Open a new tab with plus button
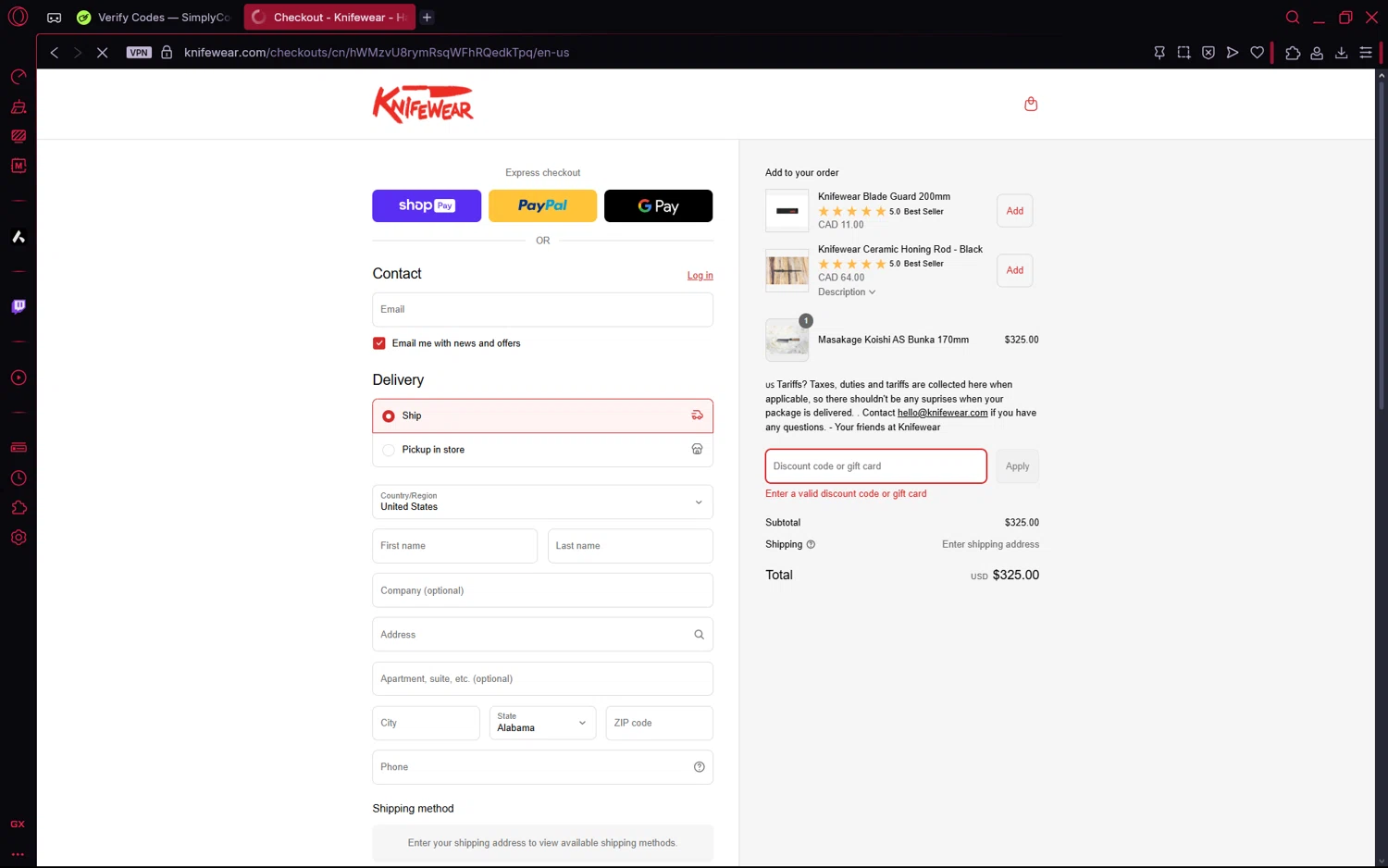1388x868 pixels. coord(428,18)
